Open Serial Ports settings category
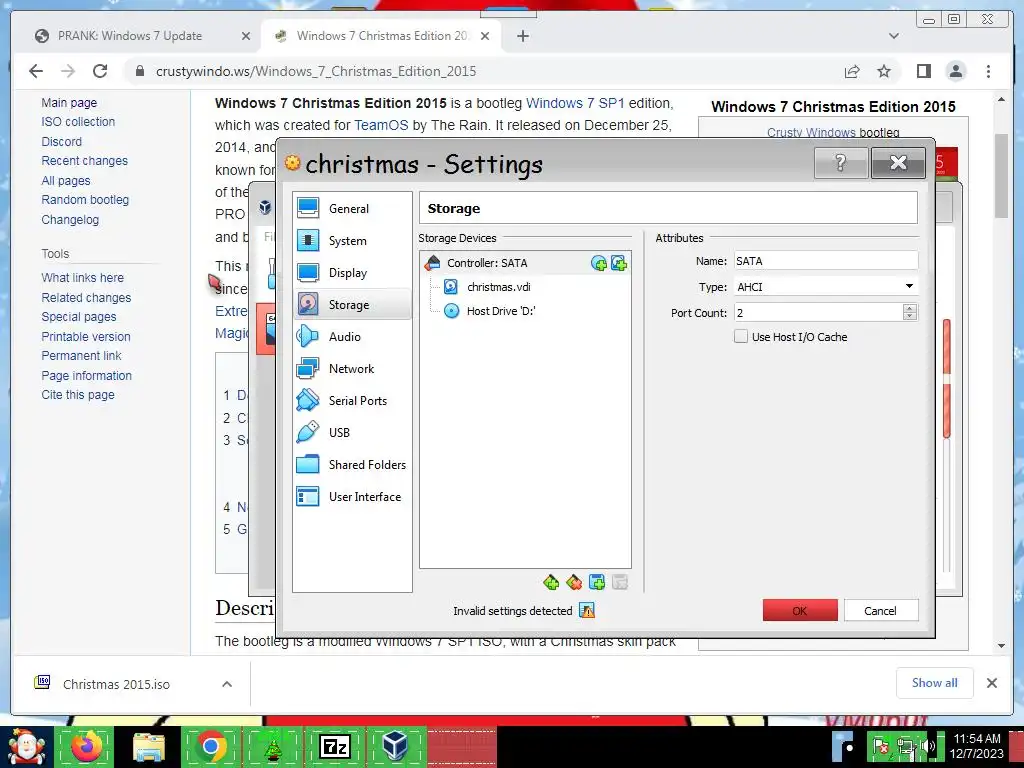 point(351,400)
